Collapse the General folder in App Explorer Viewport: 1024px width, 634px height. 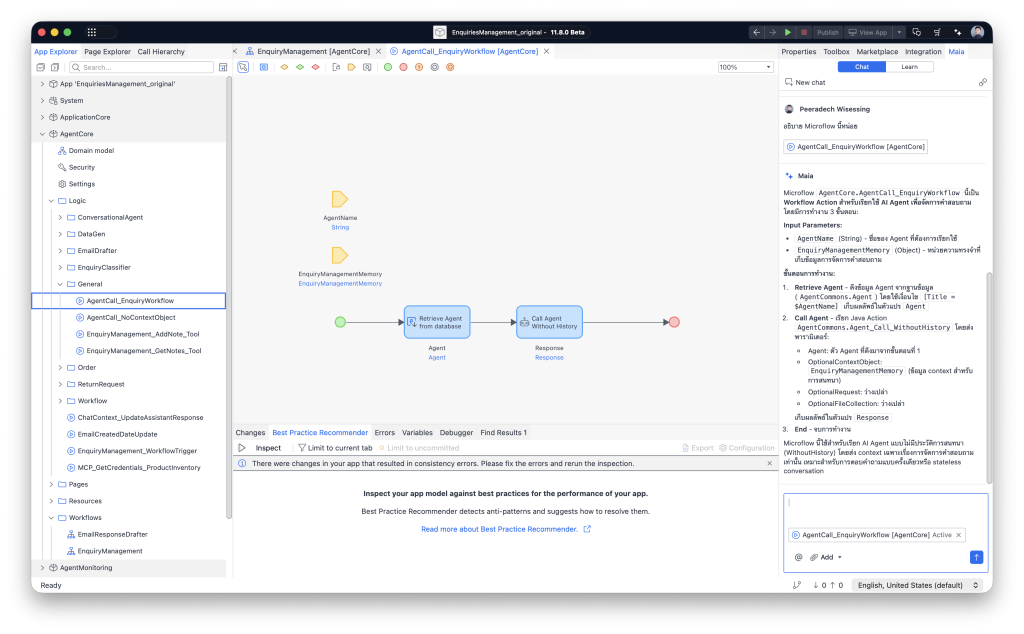60,284
